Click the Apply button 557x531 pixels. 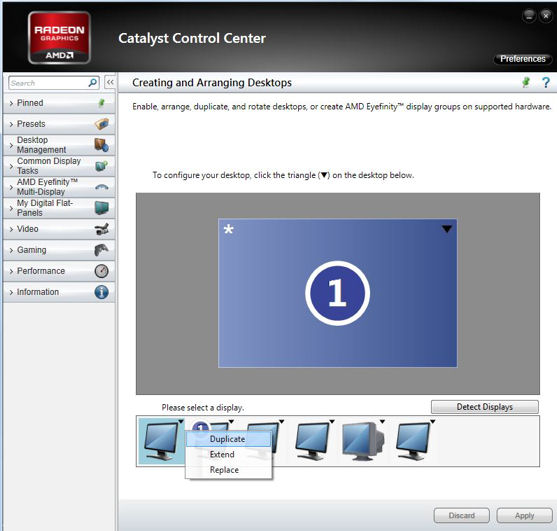pos(524,515)
